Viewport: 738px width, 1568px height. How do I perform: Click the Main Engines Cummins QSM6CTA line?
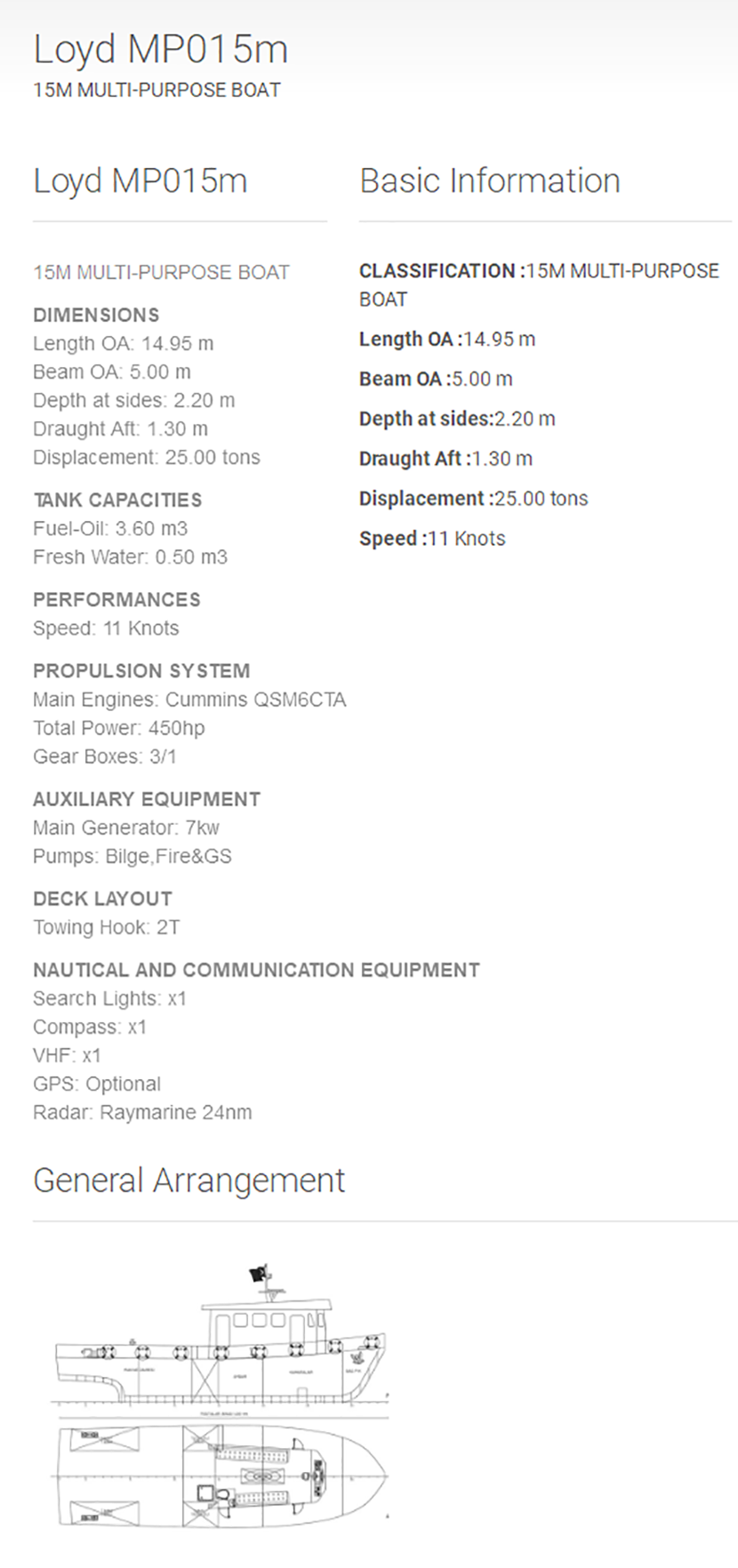(189, 700)
